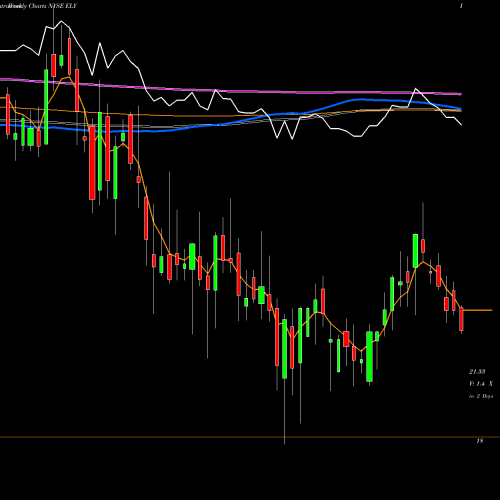Screen dimensions: 500x500
Task: Click the 'in 2 Days' label
Action: [481, 396]
